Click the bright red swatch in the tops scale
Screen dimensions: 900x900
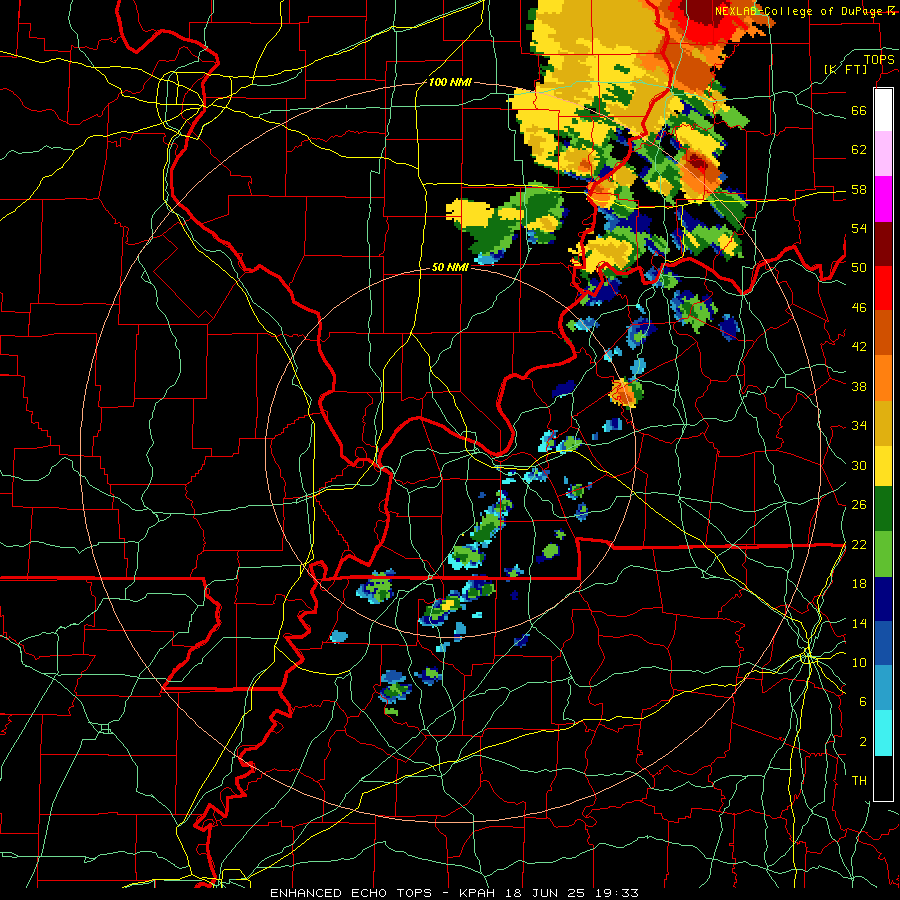(x=883, y=288)
